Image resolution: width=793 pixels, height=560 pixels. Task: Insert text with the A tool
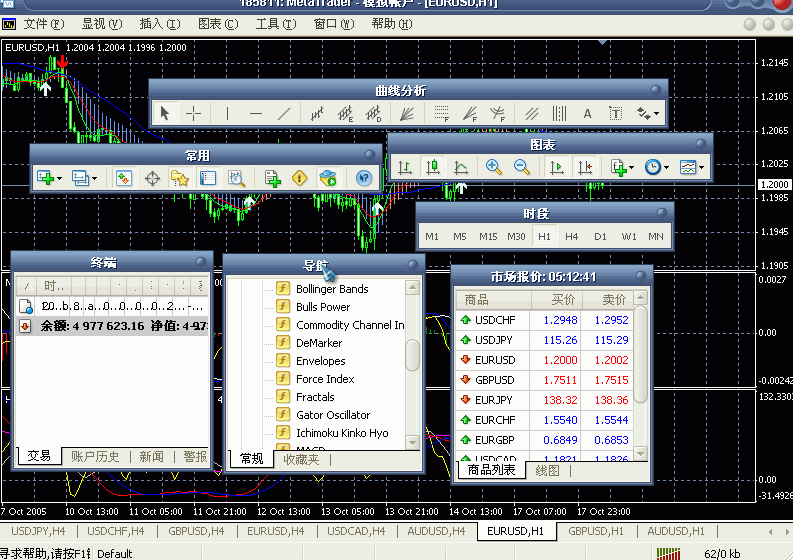(587, 113)
